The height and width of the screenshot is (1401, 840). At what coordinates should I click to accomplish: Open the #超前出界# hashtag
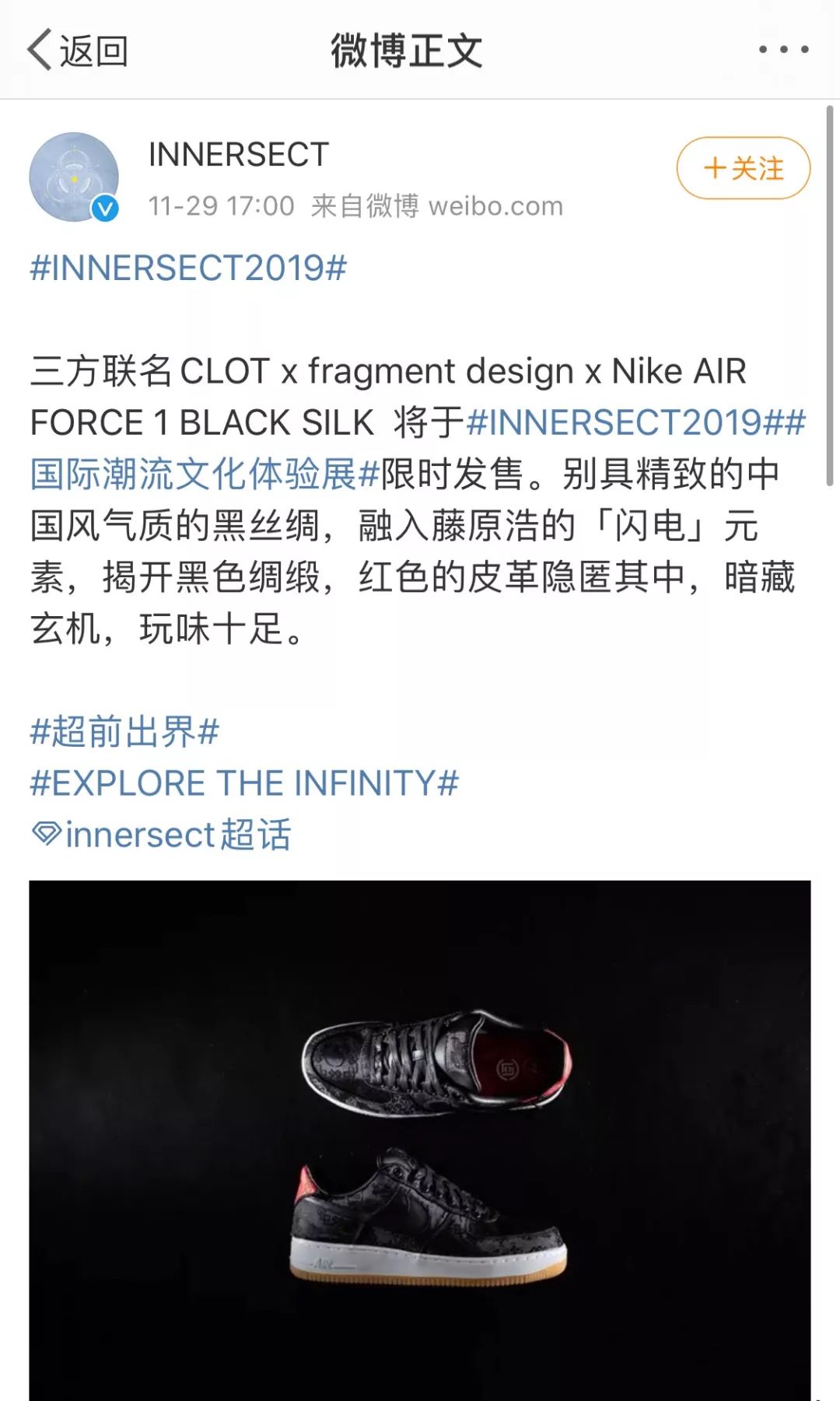click(124, 731)
